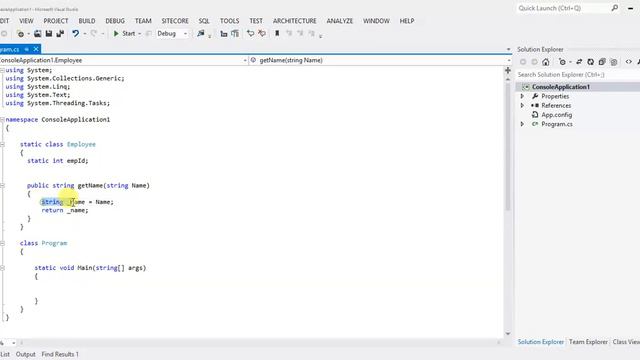Open the ANALYZE menu
The image size is (640, 360).
[x=340, y=21]
